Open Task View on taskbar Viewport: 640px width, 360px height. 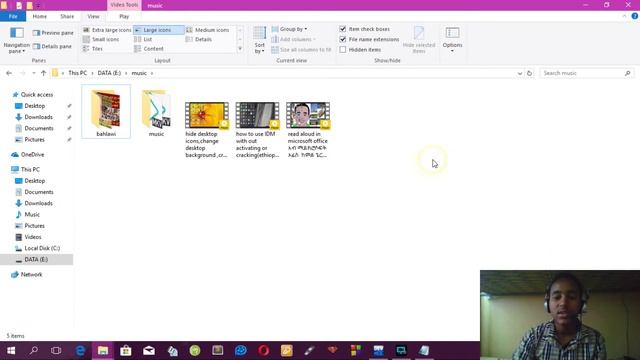click(56, 351)
